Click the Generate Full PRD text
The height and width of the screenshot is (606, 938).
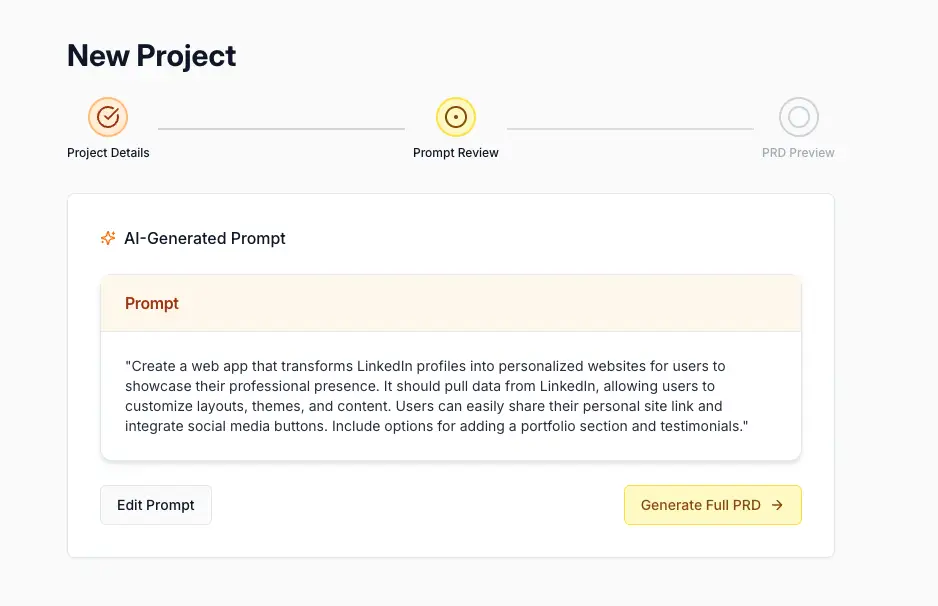(x=700, y=505)
